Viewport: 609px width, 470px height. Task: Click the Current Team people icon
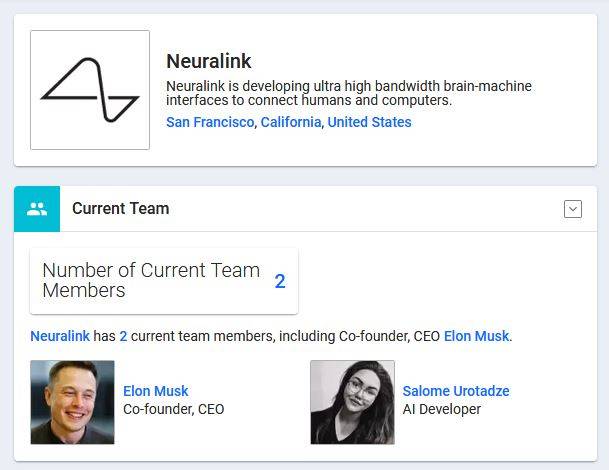(37, 209)
